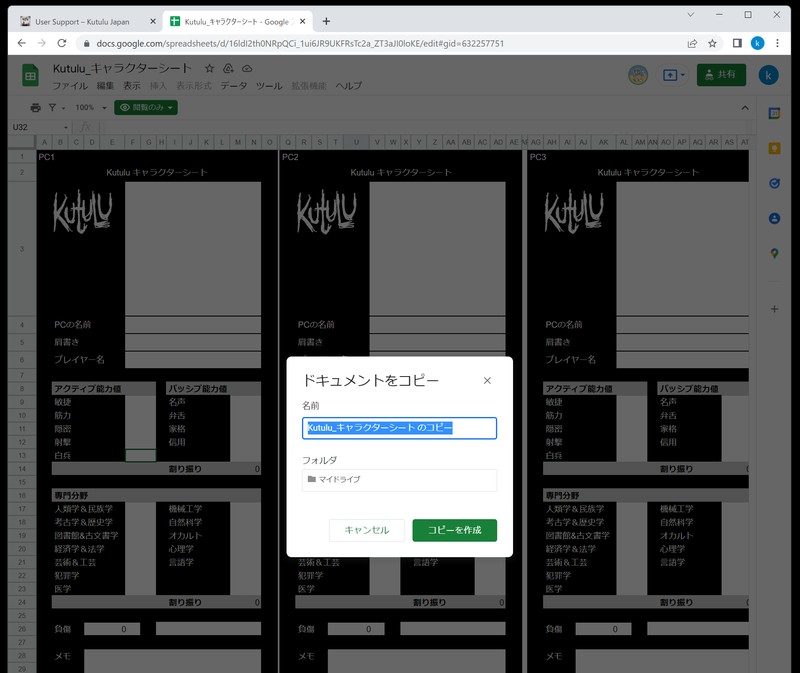The height and width of the screenshot is (673, 800).
Task: Click the PC3 cell
Action: [538, 157]
